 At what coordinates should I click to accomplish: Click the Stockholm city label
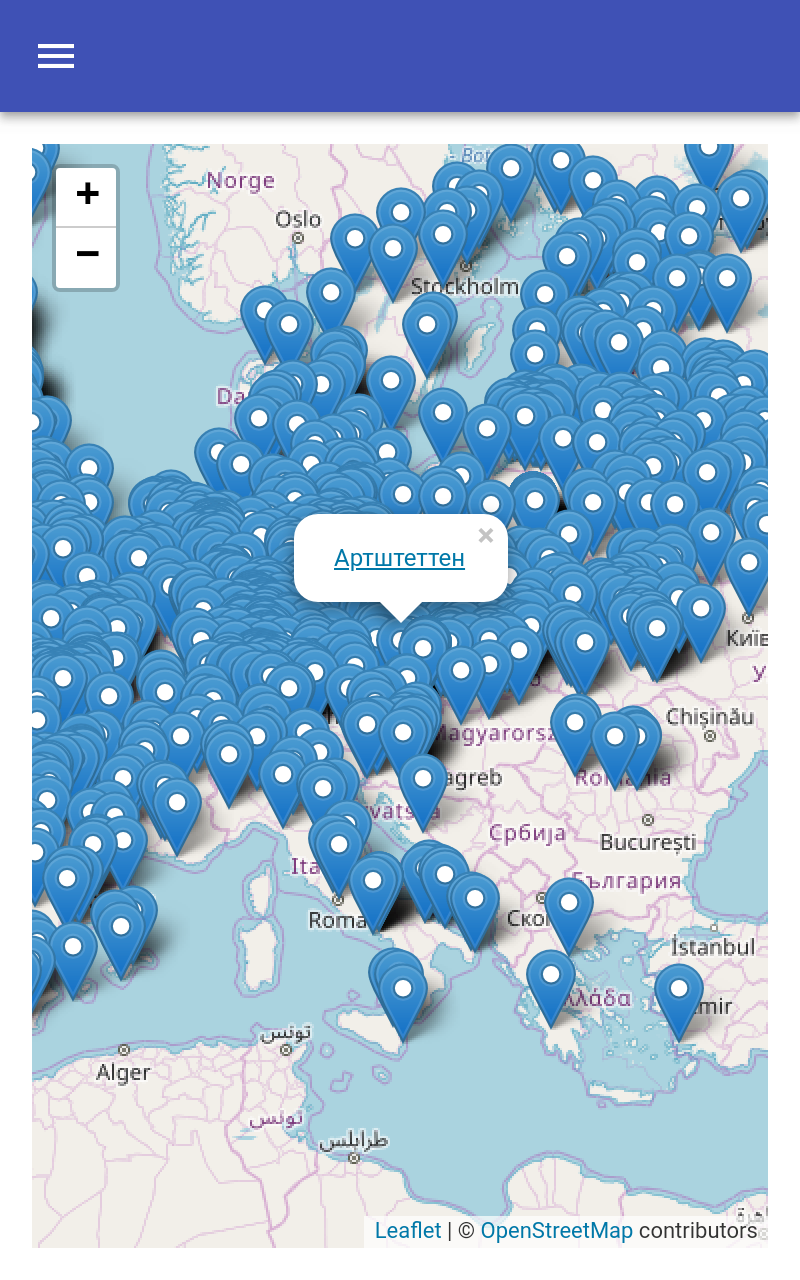point(465,287)
